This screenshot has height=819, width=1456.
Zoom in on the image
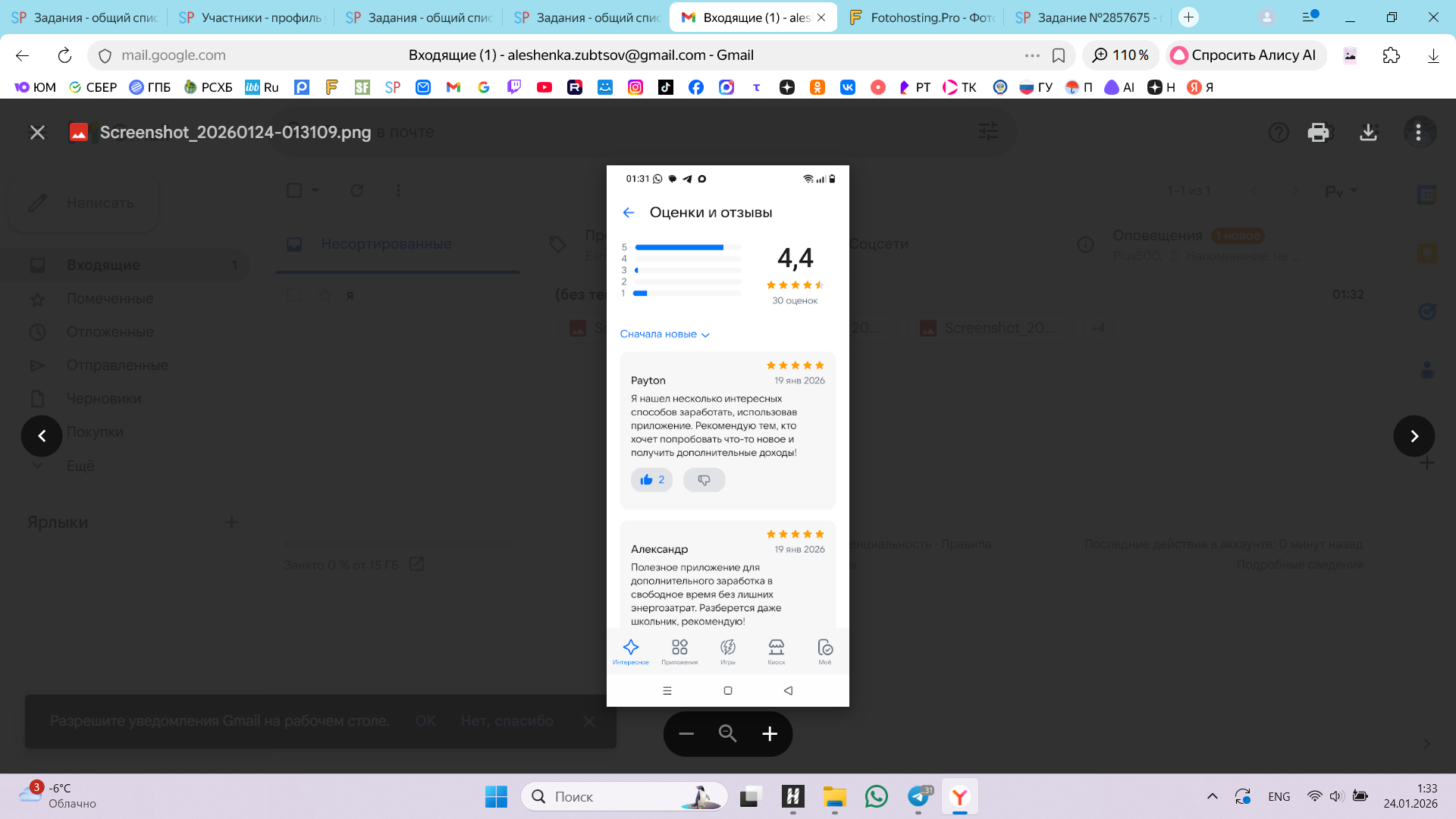(770, 733)
